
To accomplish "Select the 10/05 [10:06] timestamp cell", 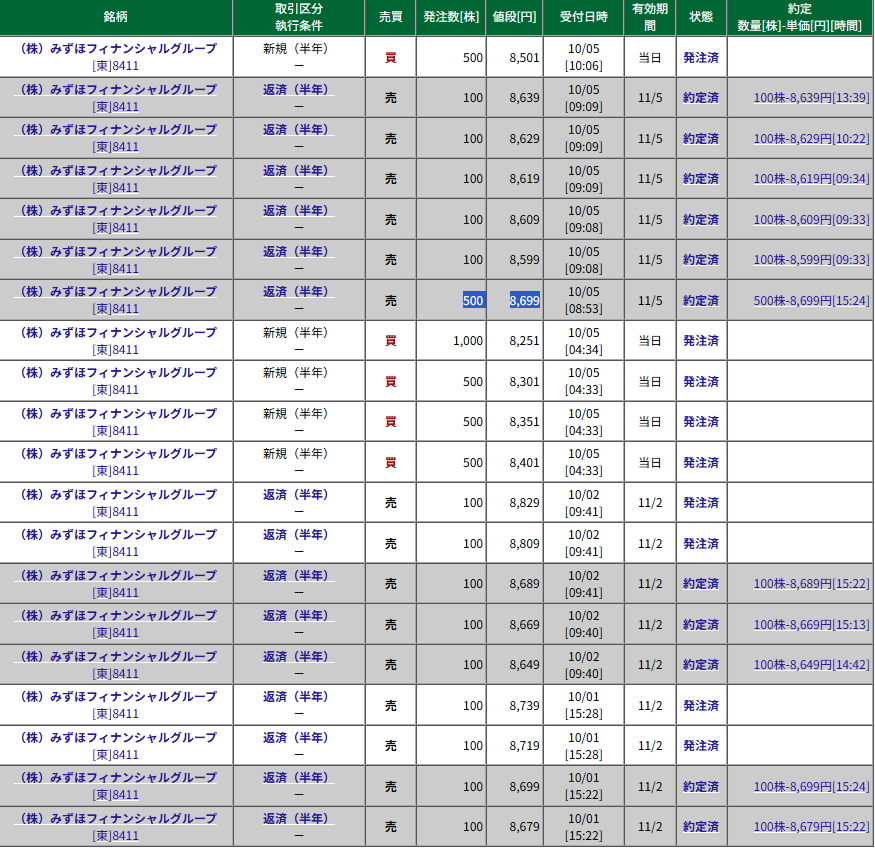I will pyautogui.click(x=584, y=57).
